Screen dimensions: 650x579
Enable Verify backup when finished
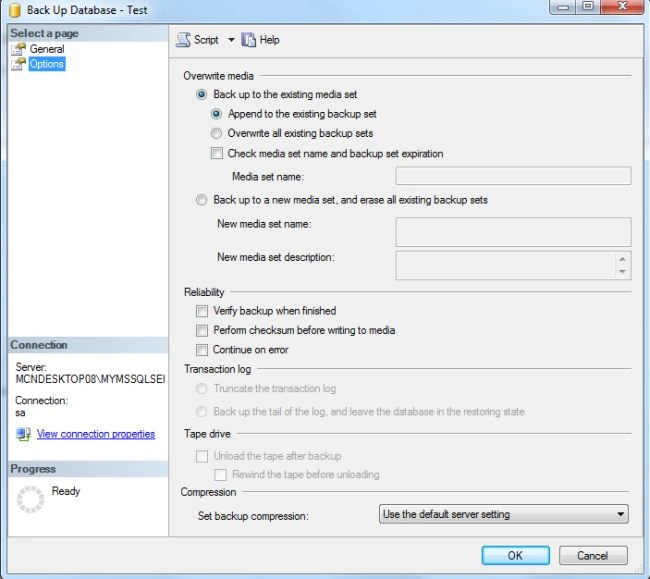click(202, 311)
